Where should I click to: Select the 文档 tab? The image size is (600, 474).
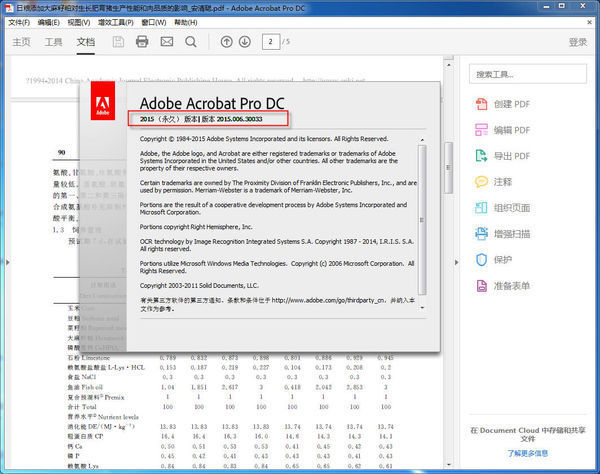pyautogui.click(x=86, y=42)
